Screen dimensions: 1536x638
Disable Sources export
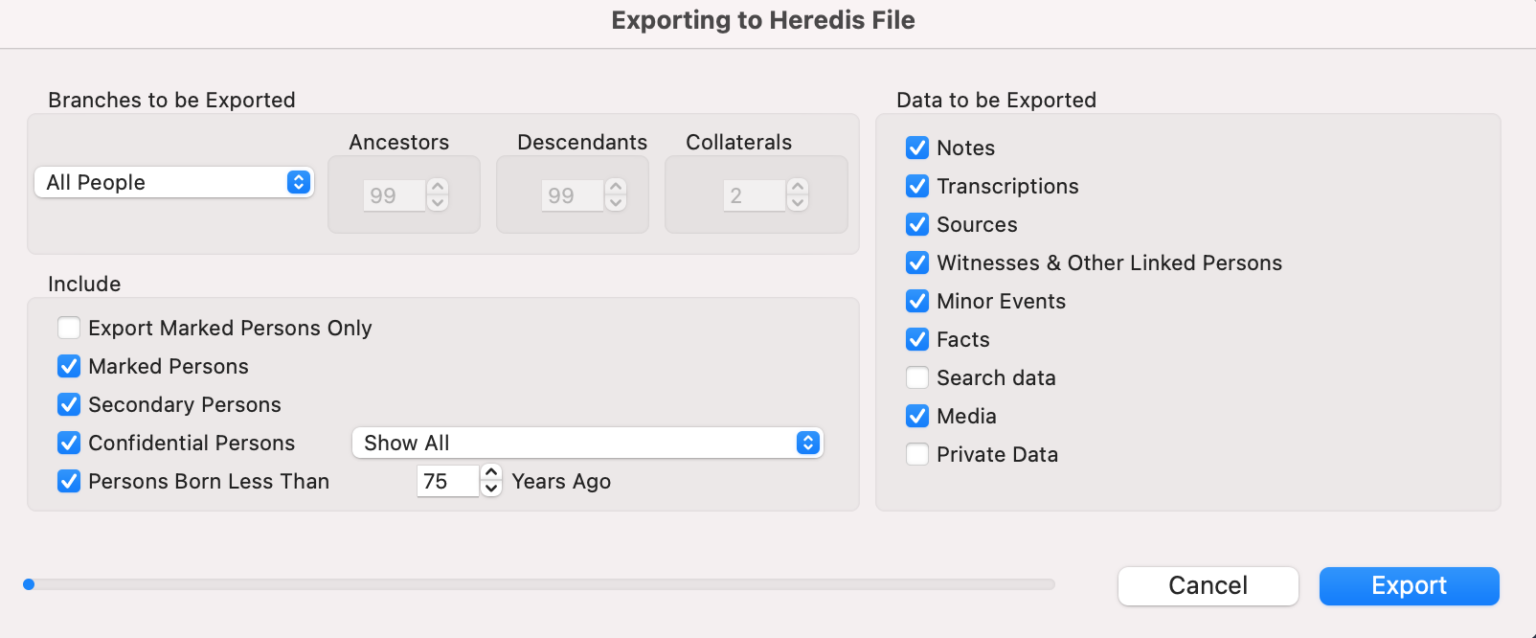click(917, 224)
